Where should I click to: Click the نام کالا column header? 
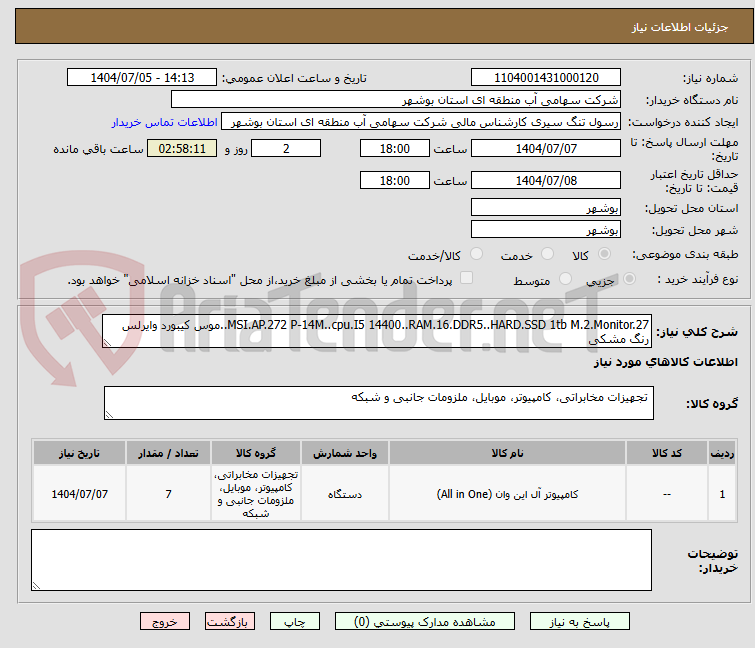(507, 453)
